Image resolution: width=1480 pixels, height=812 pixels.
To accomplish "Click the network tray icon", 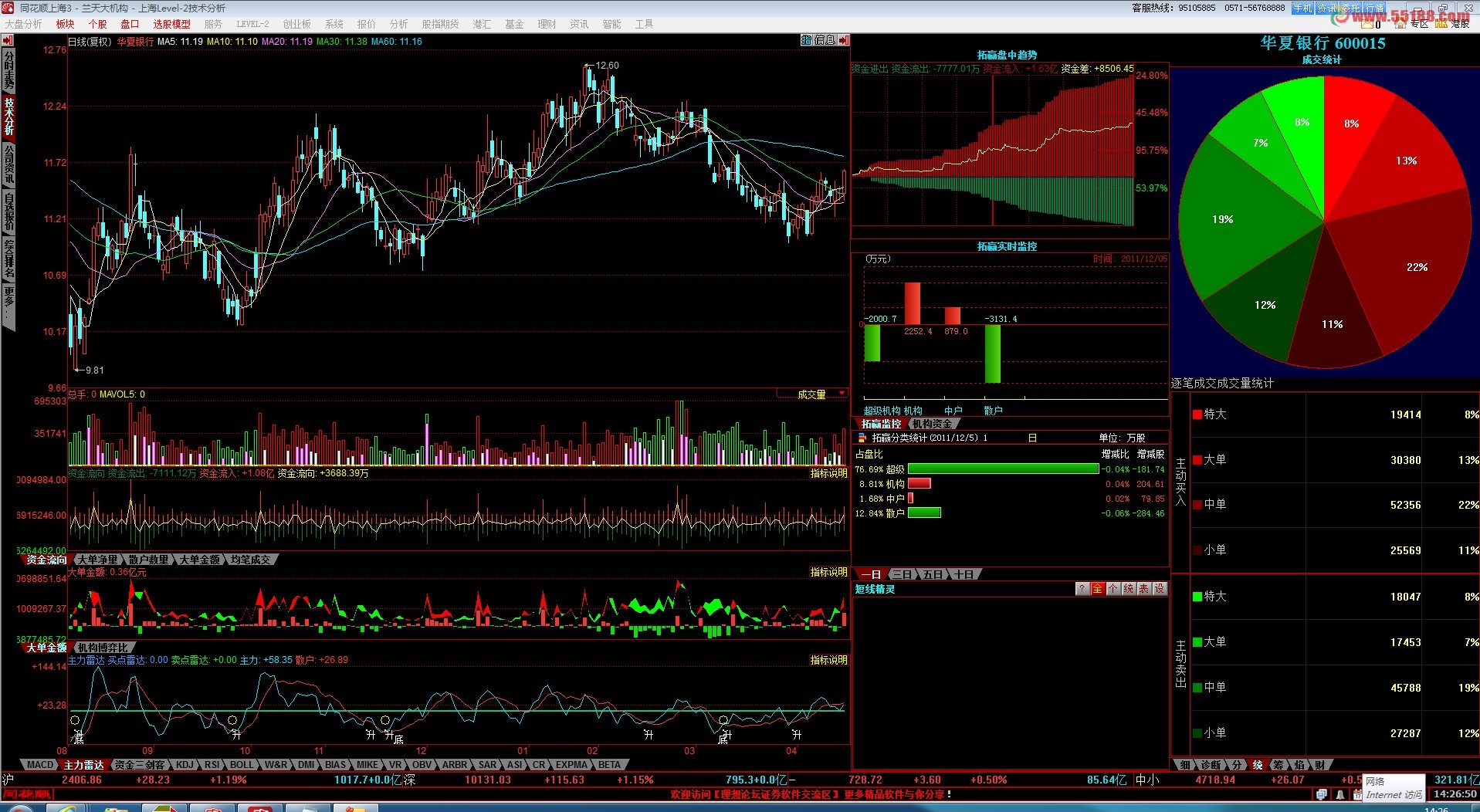I will [x=1323, y=794].
